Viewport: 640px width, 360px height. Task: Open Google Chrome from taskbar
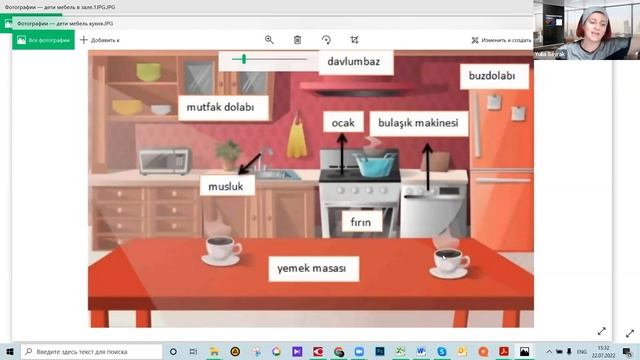338,351
